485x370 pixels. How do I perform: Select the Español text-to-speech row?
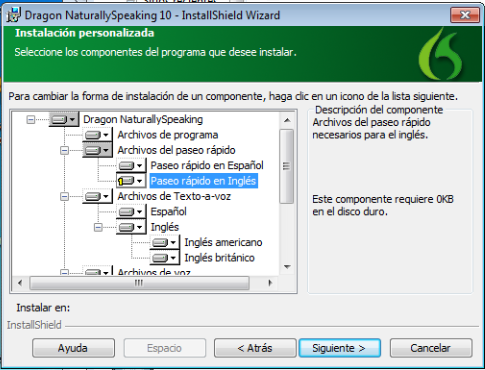[168, 212]
